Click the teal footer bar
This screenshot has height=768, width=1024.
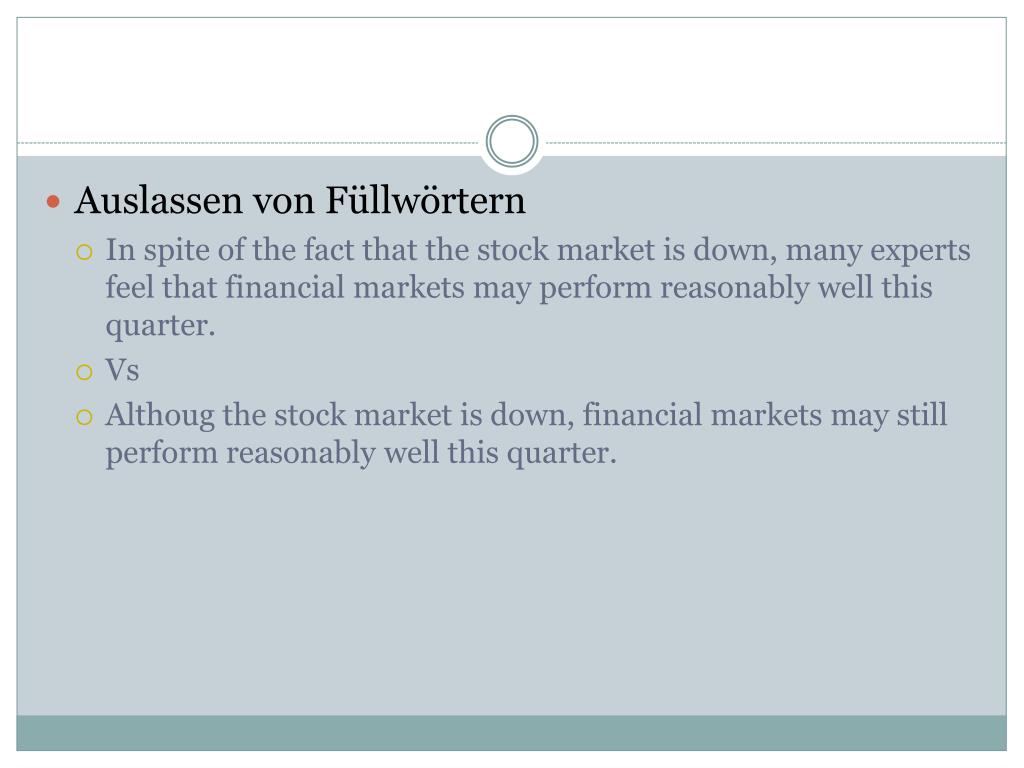tap(511, 733)
